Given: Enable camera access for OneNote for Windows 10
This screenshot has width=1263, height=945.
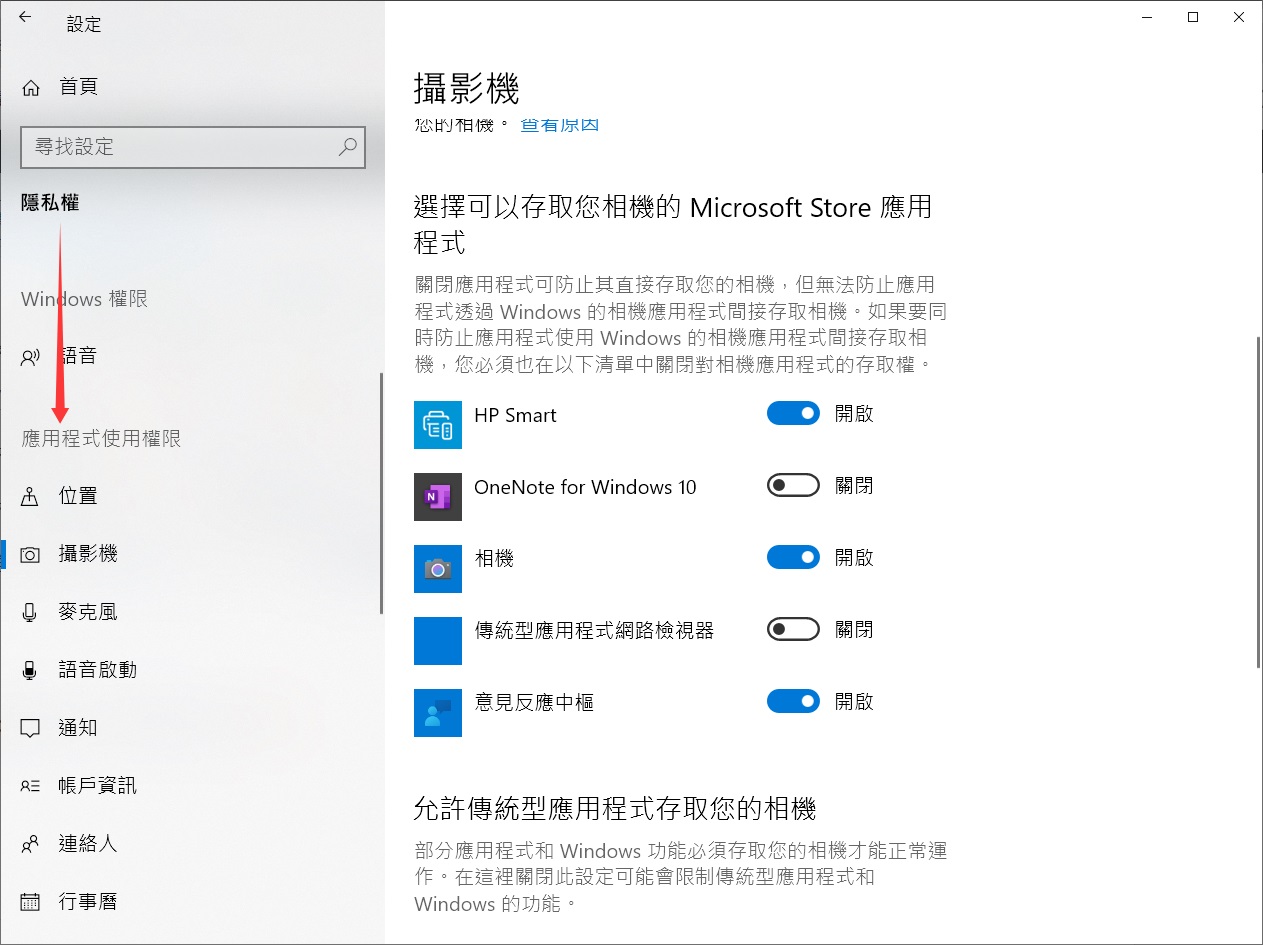Looking at the screenshot, I should coord(793,485).
